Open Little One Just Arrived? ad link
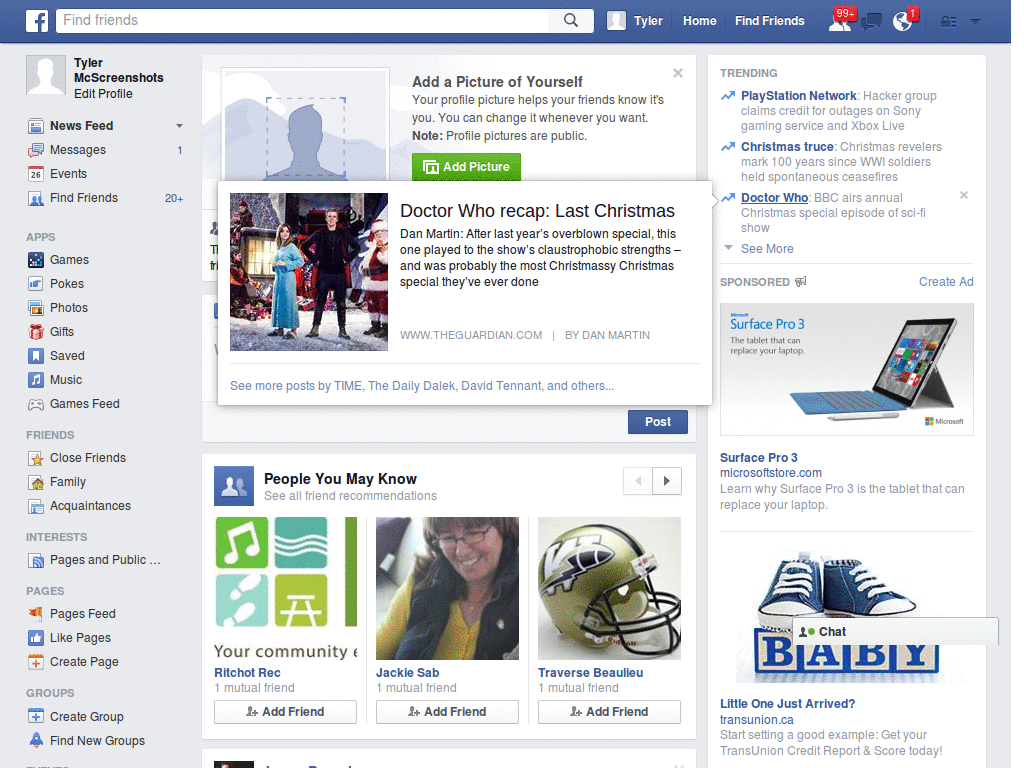Screen dimensions: 1024x768 coord(787,703)
